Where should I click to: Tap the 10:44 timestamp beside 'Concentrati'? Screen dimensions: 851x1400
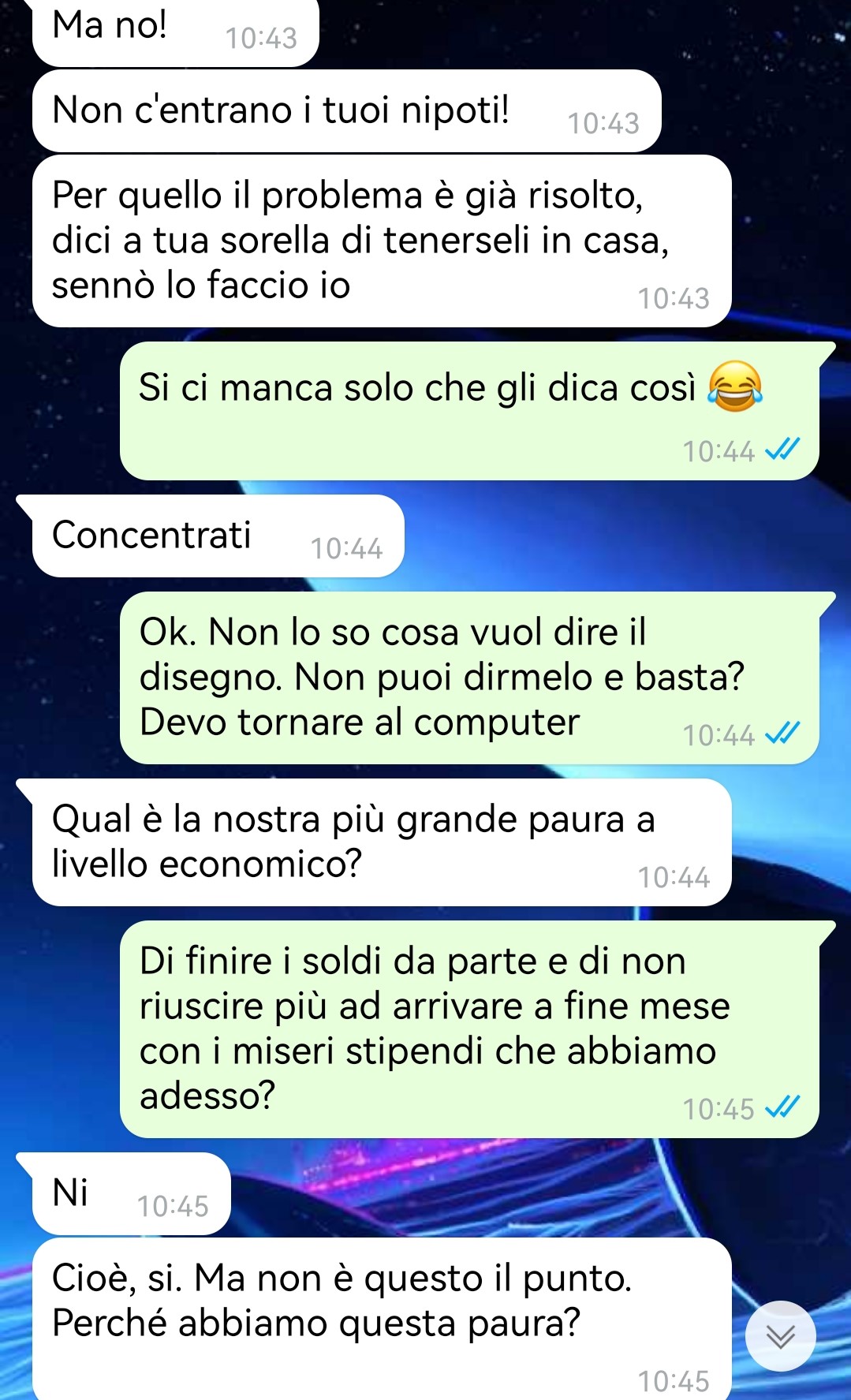346,548
